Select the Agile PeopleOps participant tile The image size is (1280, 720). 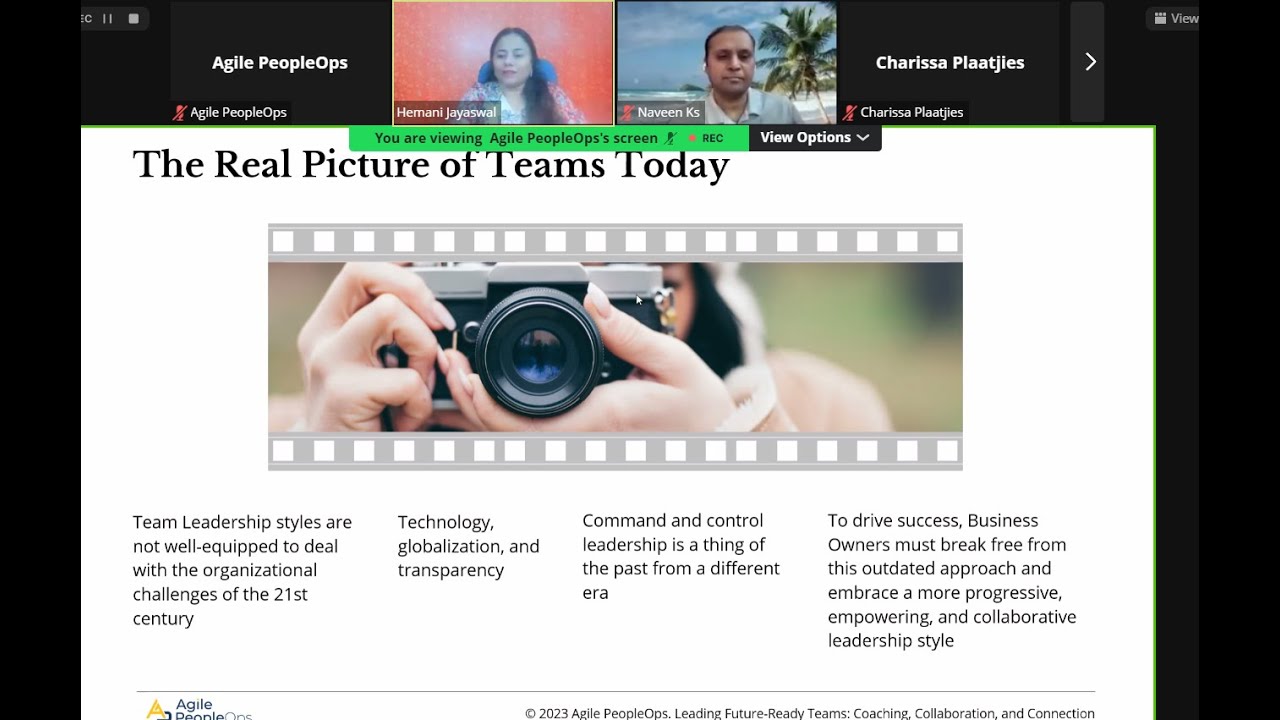[x=280, y=62]
